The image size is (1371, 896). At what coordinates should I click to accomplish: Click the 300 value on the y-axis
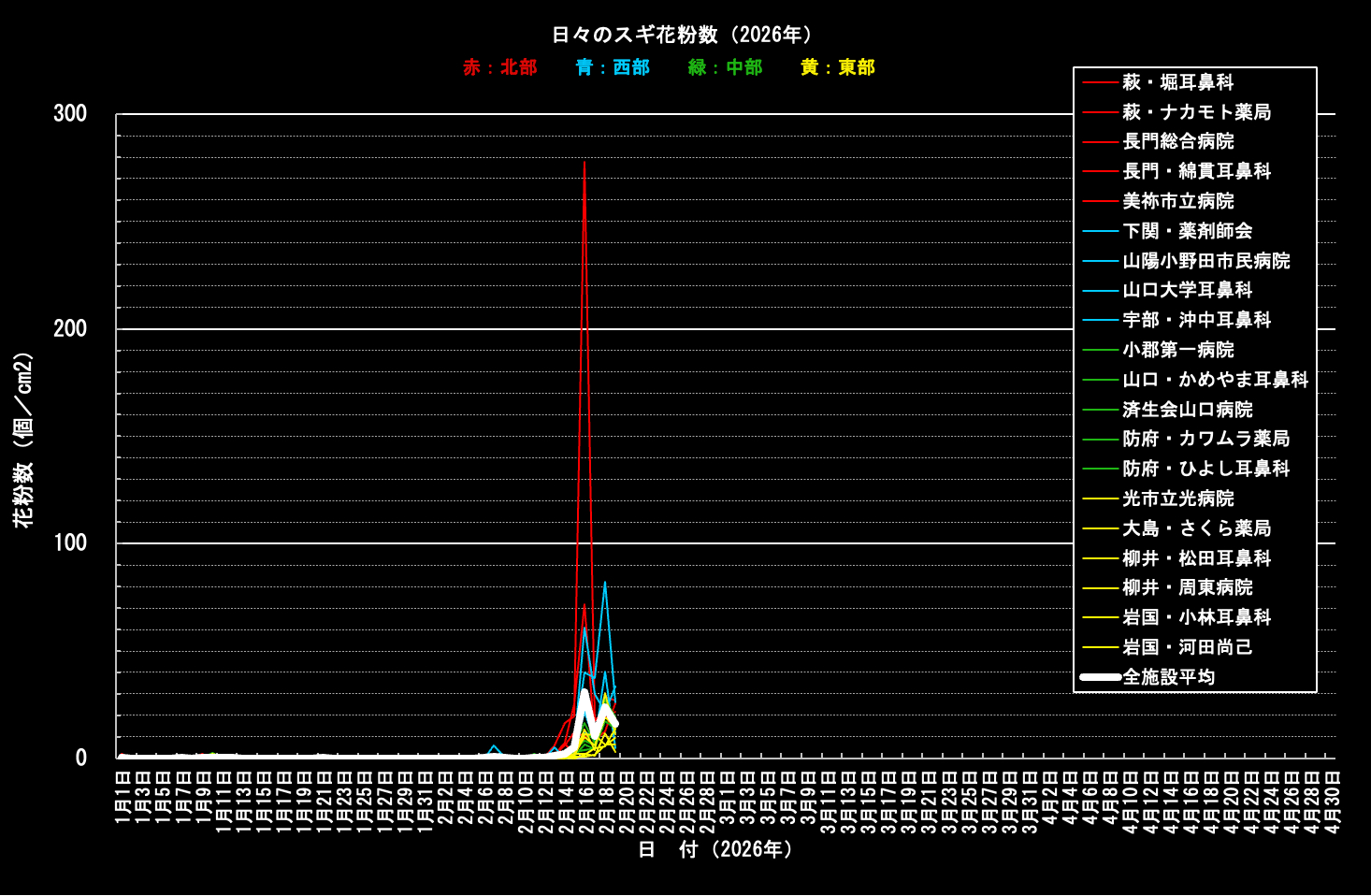[x=70, y=114]
